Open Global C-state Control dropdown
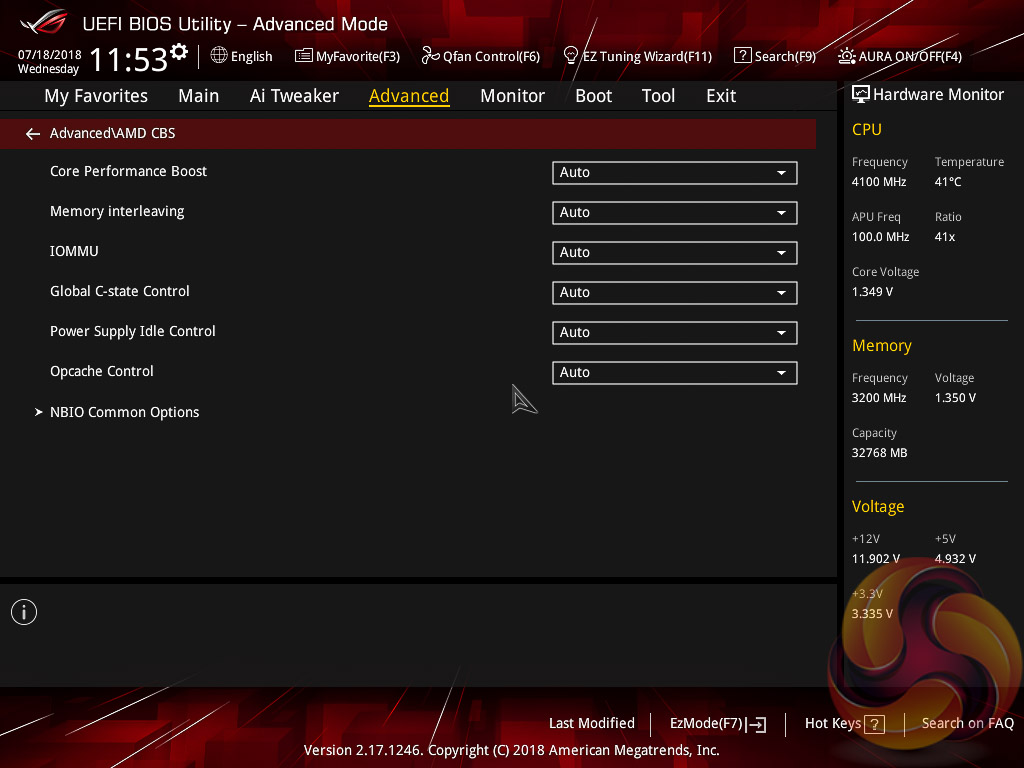Screen dimensions: 1024x768 click(675, 293)
